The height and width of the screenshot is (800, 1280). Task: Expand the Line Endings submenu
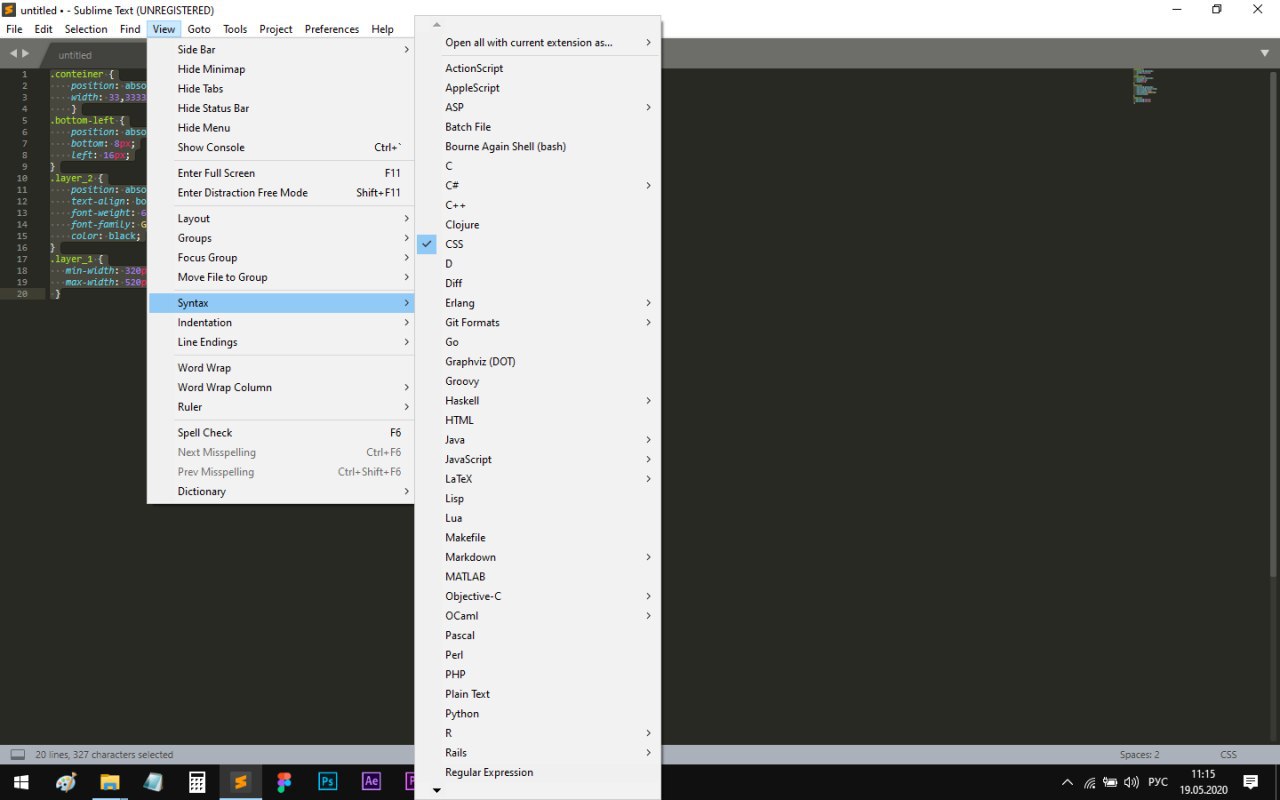[x=281, y=342]
